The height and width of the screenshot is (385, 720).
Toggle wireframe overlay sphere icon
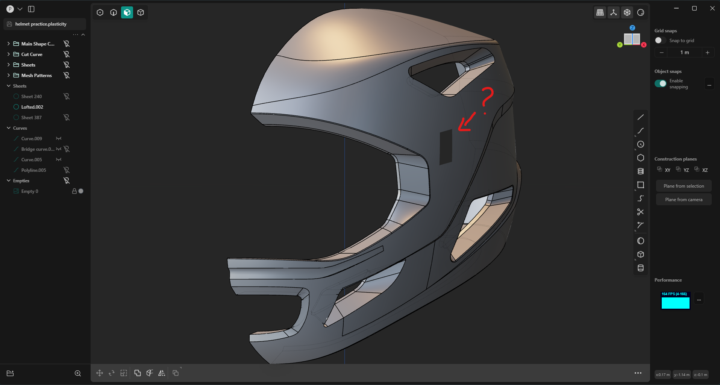627,13
